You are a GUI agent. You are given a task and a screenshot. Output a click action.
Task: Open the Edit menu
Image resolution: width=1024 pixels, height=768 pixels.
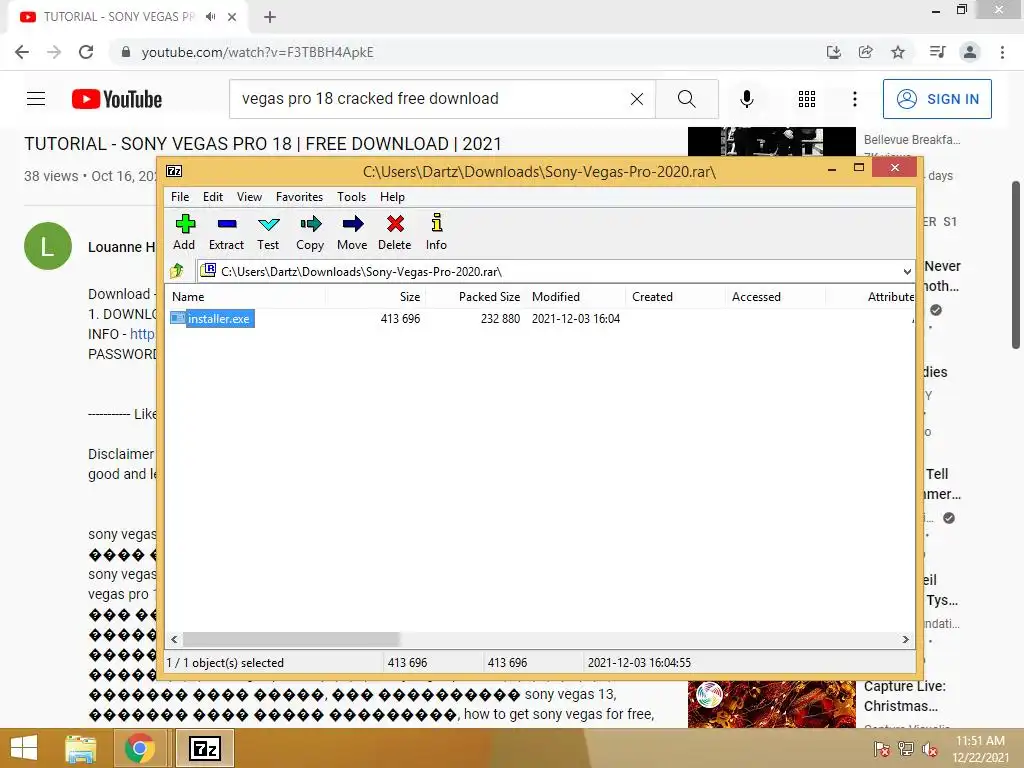213,197
